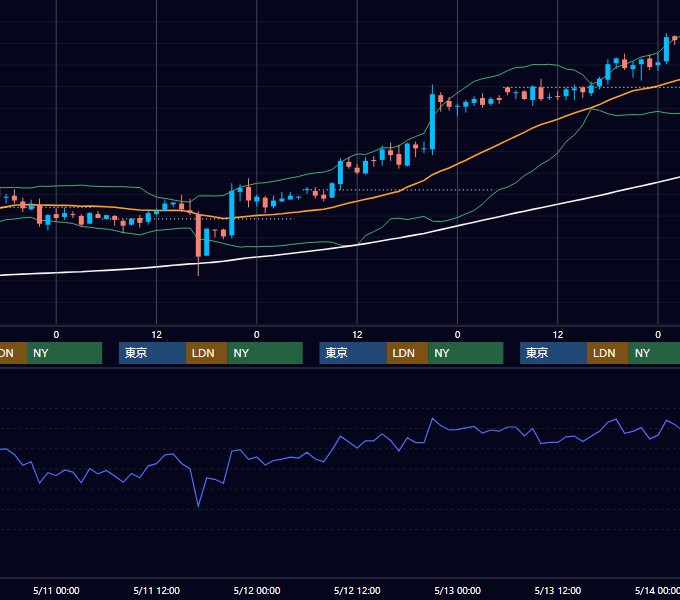The image size is (680, 600).
Task: Select the LDN session block on 5/12
Action: (407, 353)
